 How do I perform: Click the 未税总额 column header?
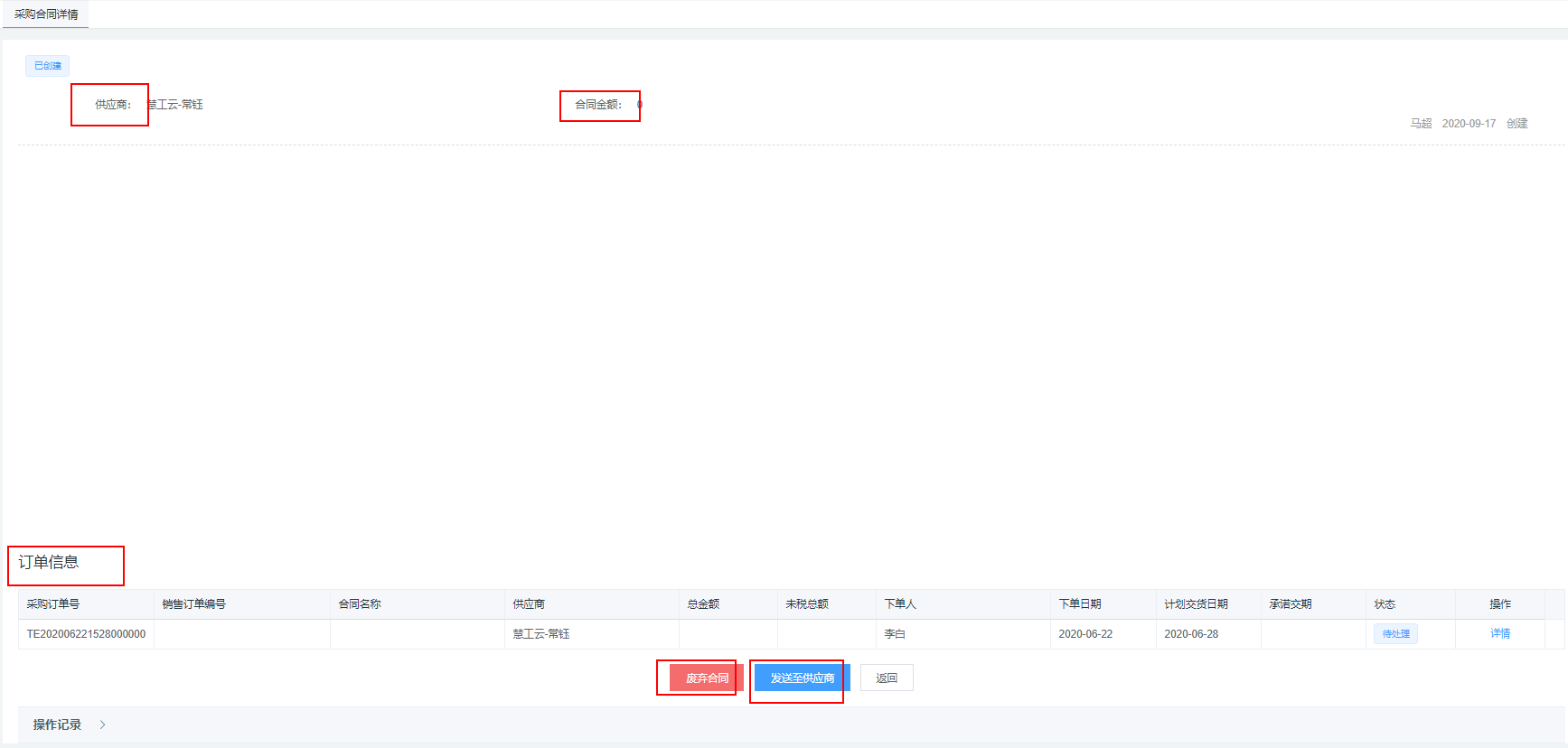(806, 604)
